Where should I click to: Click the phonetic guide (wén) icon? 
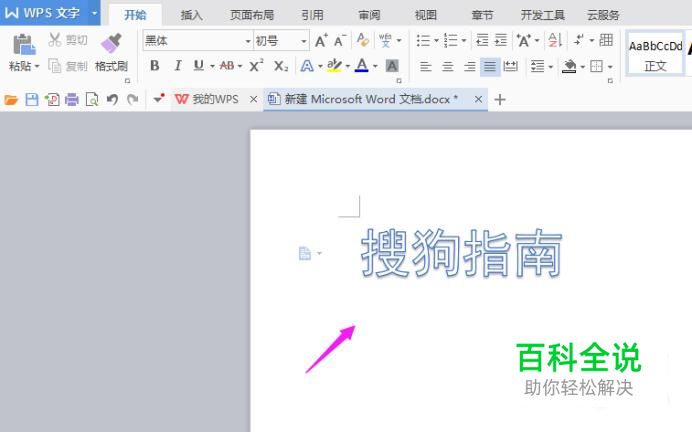click(x=385, y=40)
